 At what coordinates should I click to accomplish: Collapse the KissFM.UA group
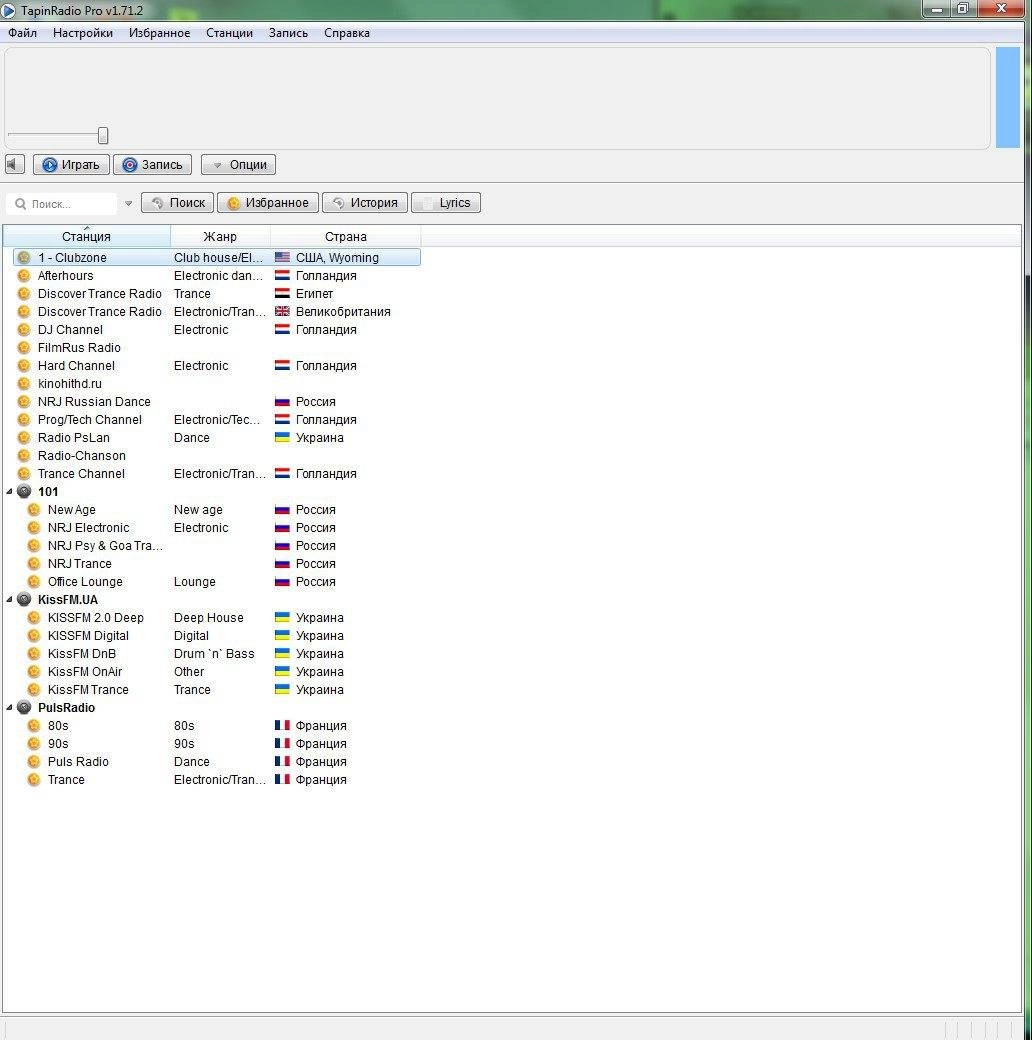click(x=9, y=600)
